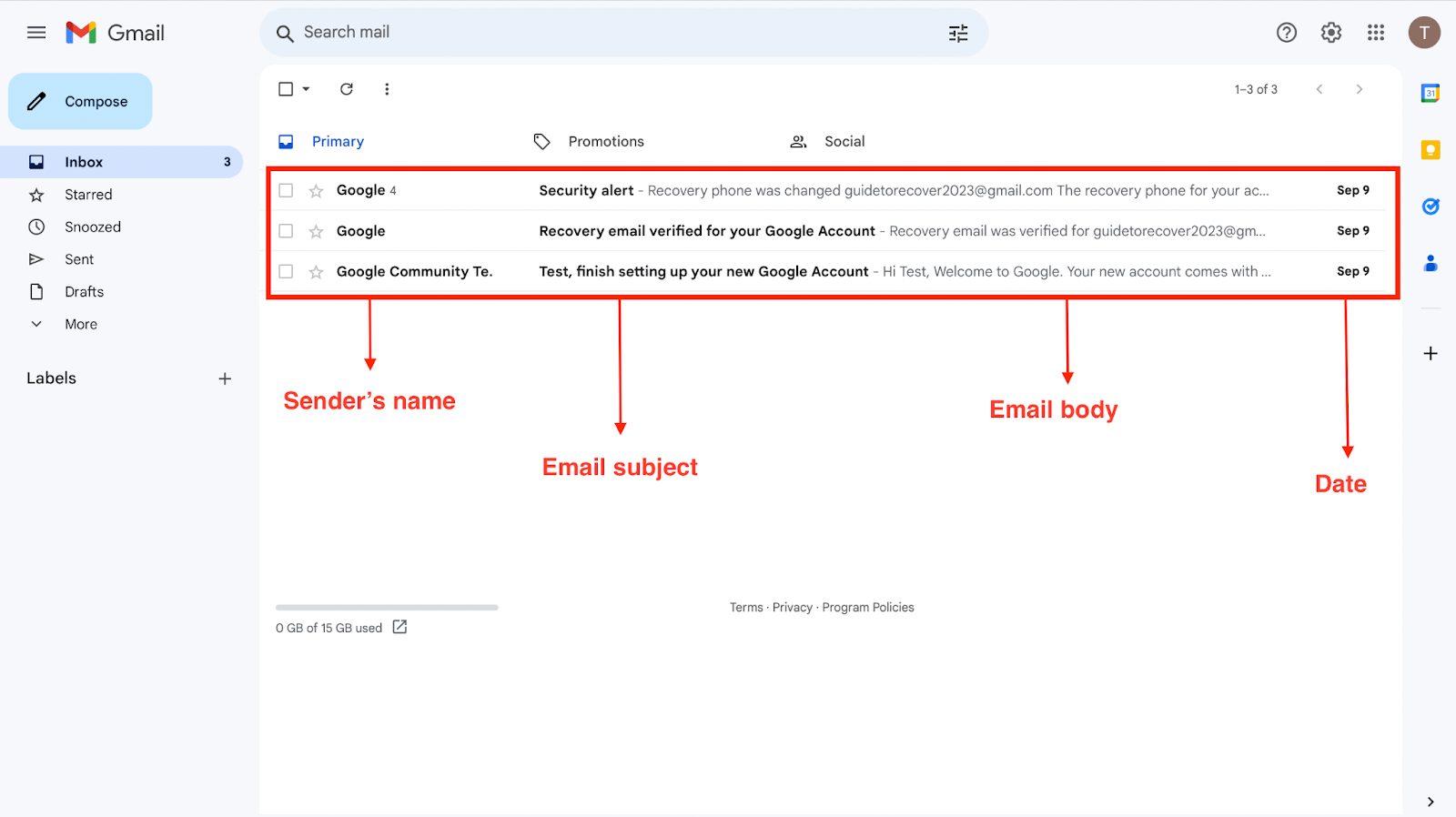Open the Program Policies link
Viewport: 1456px width, 817px height.
(867, 608)
